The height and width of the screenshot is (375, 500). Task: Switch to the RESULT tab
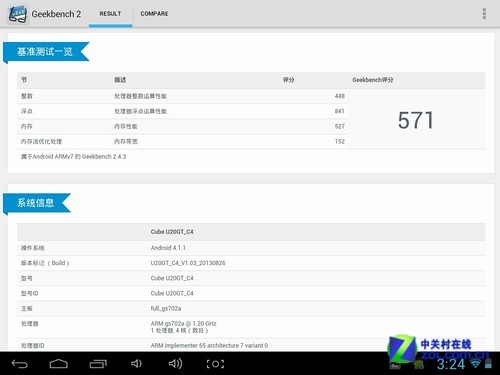click(x=110, y=14)
